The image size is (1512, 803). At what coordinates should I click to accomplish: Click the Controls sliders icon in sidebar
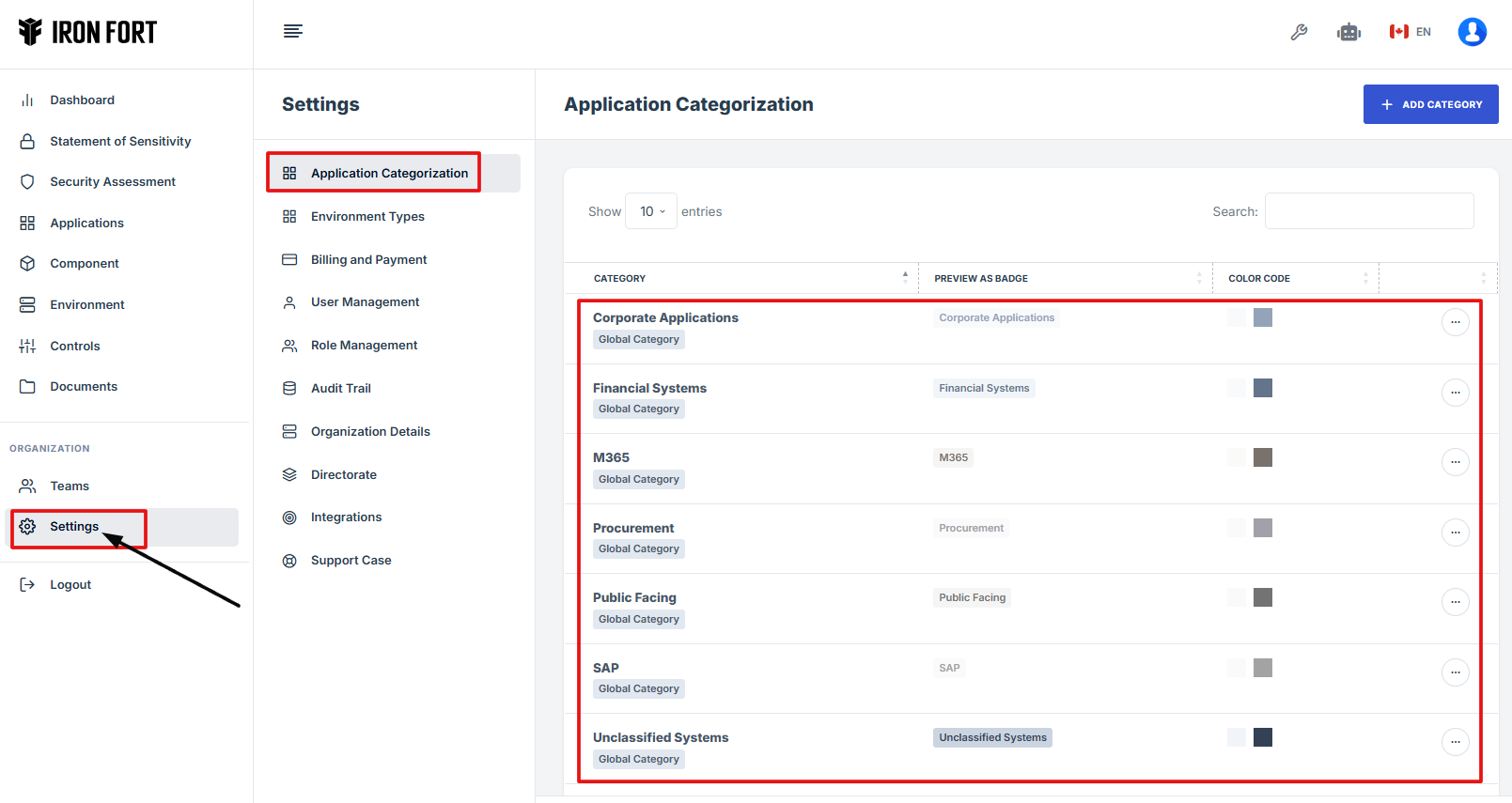[x=27, y=346]
